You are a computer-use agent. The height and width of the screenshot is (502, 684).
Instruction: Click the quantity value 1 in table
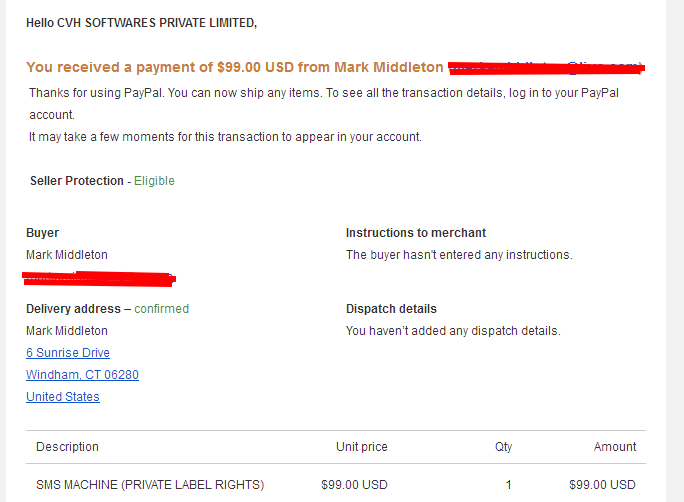(x=508, y=485)
